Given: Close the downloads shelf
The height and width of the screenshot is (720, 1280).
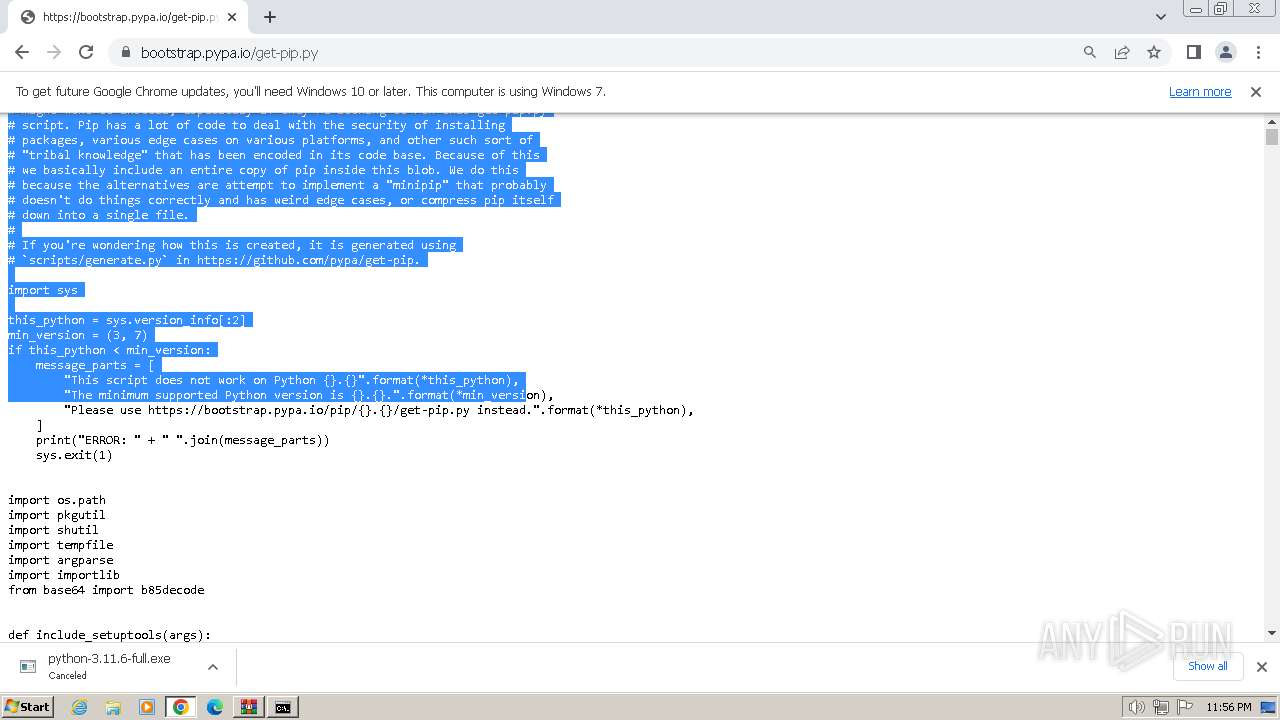Looking at the screenshot, I should click(1262, 667).
